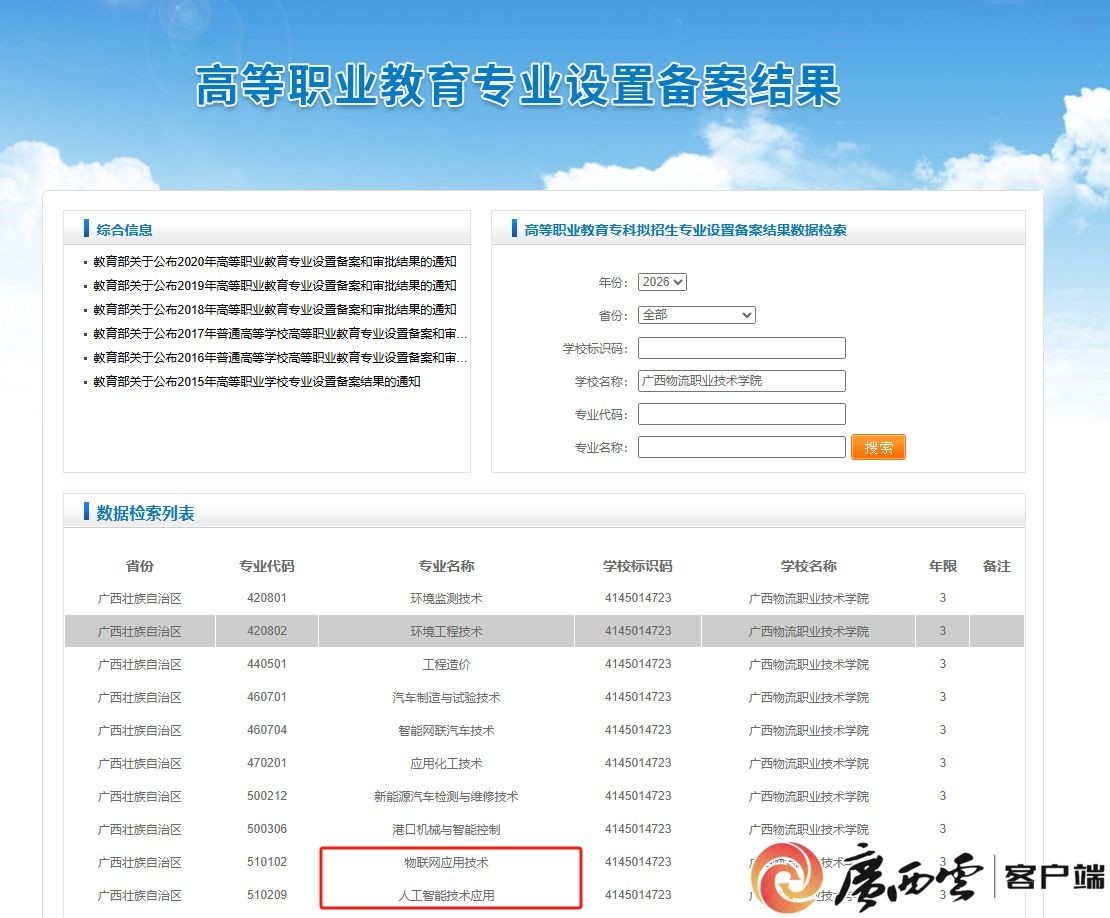Open the 2019年 notice link
This screenshot has height=918, width=1110.
point(274,286)
